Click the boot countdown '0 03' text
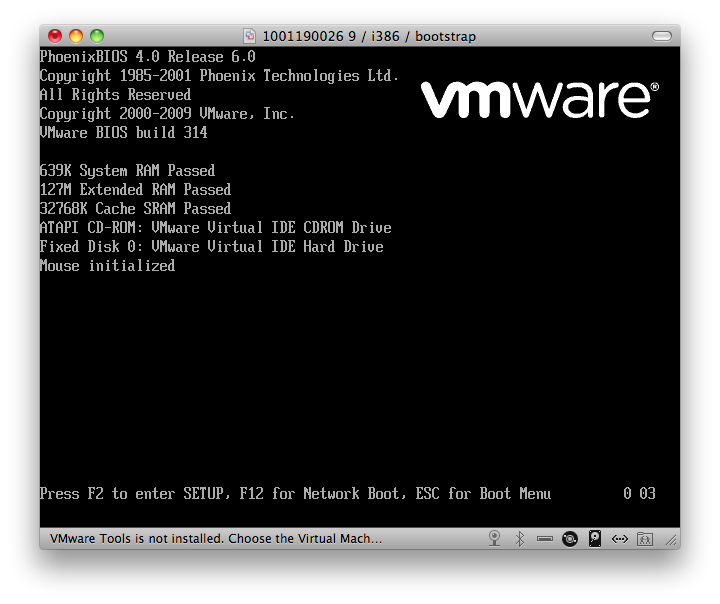The width and height of the screenshot is (720, 604). click(639, 493)
